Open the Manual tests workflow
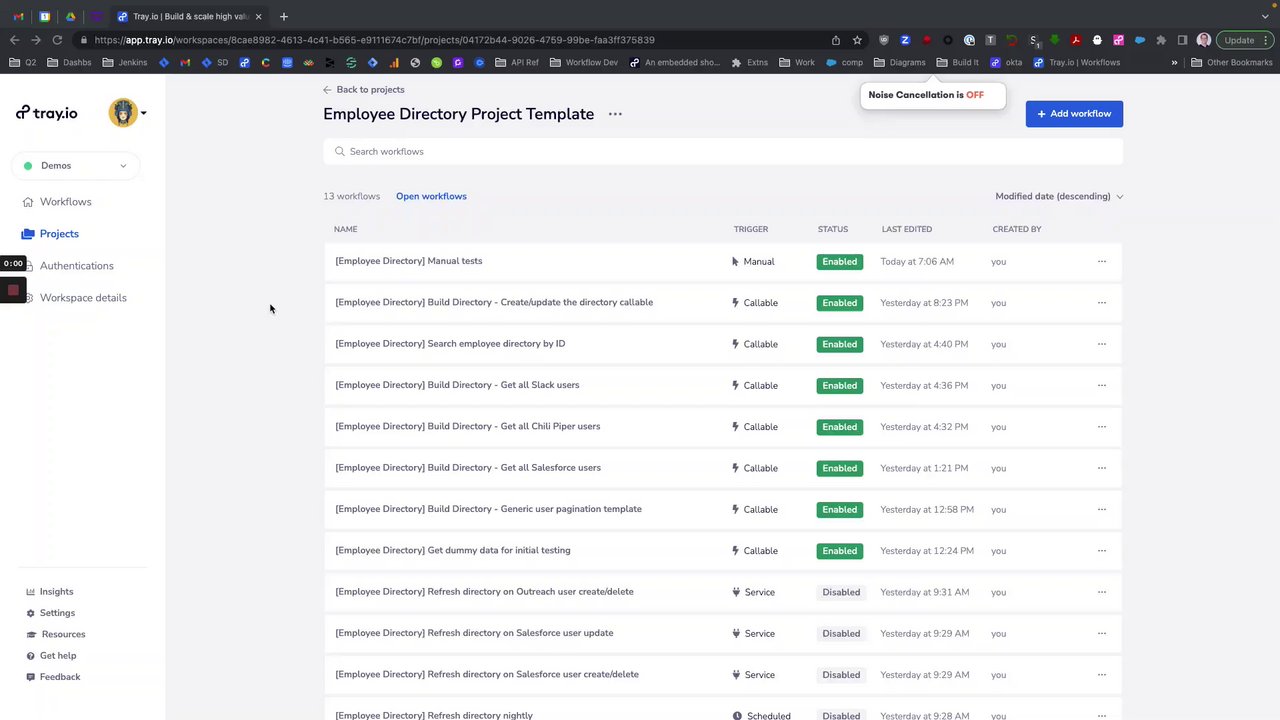1280x720 pixels. pos(409,261)
